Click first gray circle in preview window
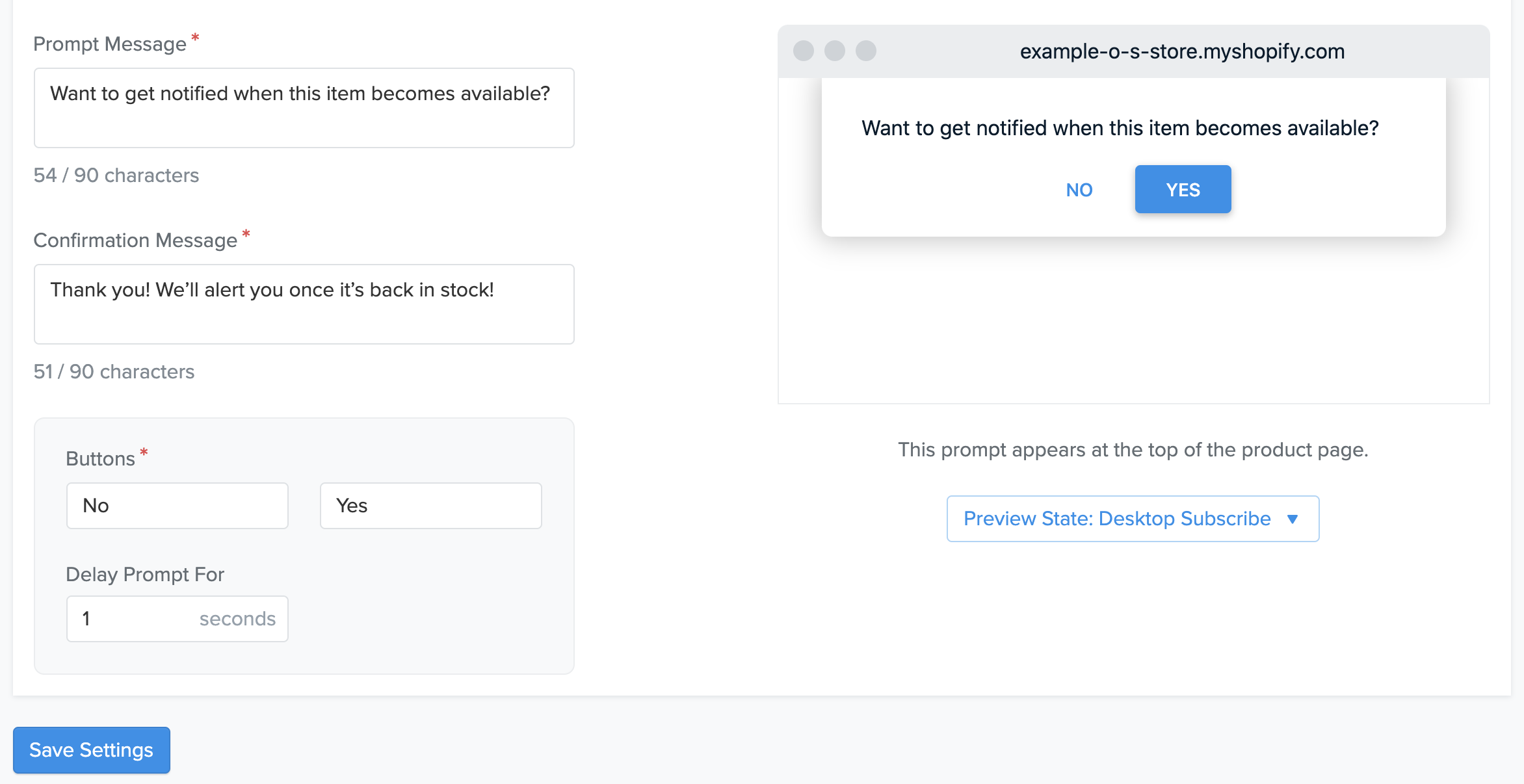The height and width of the screenshot is (784, 1524). (x=803, y=51)
